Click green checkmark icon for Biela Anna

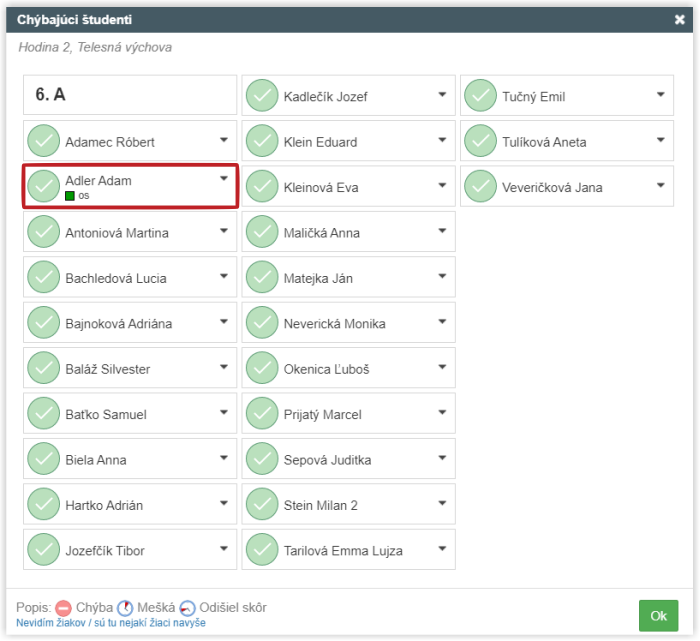pos(43,458)
